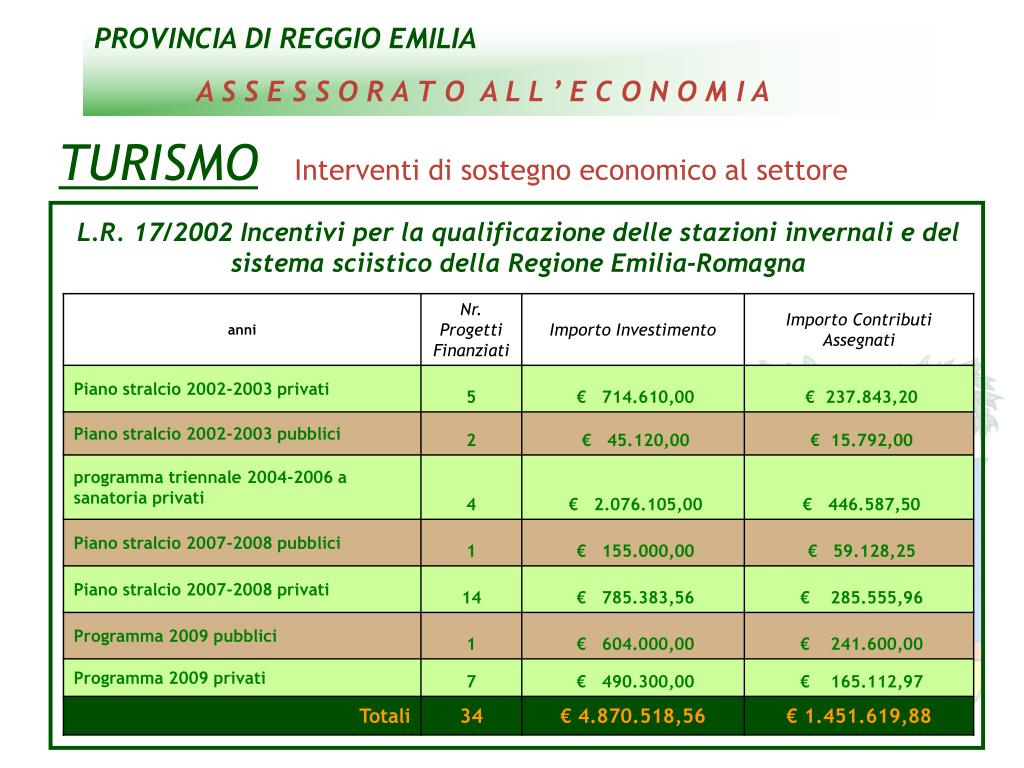Click the 'Importo Investimento' column header
This screenshot has height=768, width=1024.
click(x=632, y=330)
